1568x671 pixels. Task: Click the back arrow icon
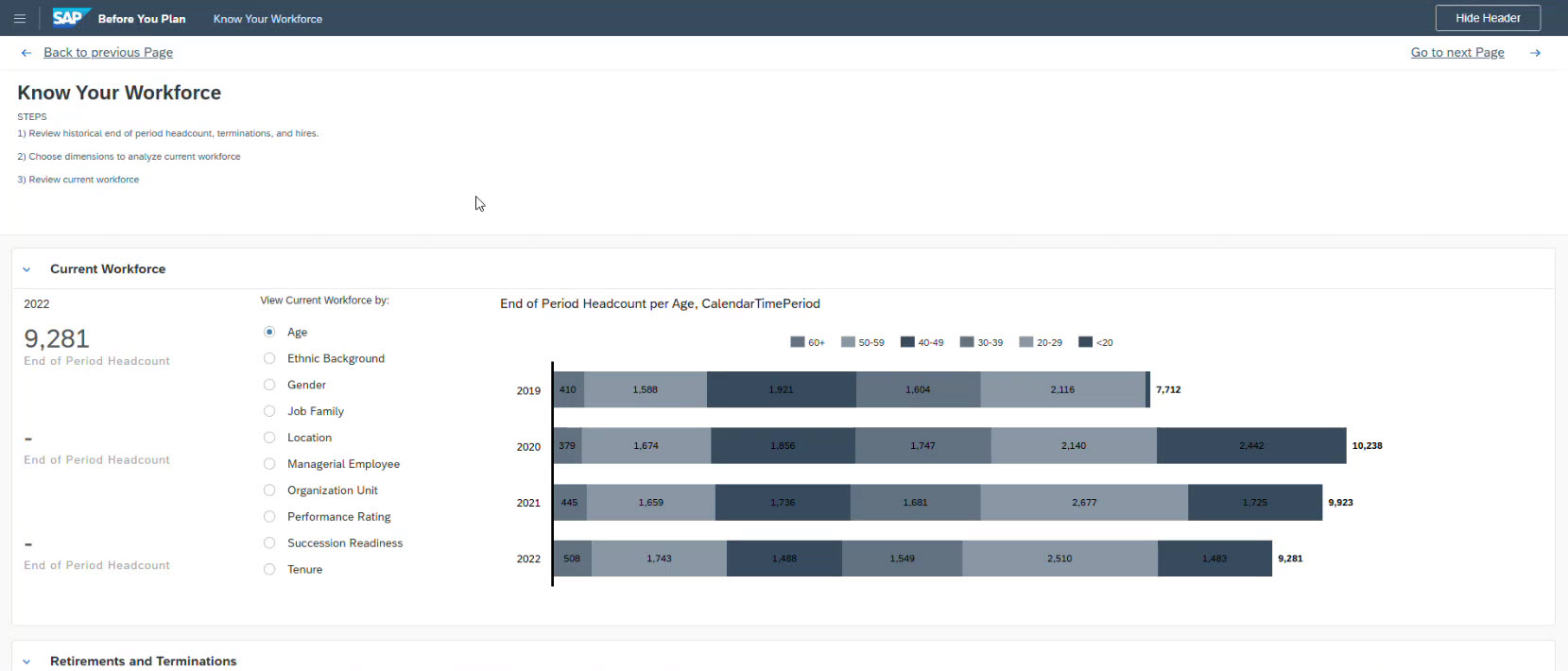(26, 53)
